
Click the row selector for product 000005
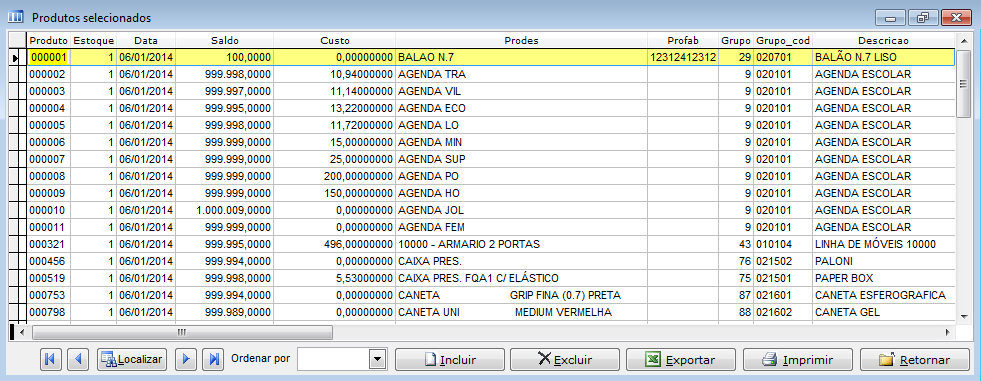(18, 125)
